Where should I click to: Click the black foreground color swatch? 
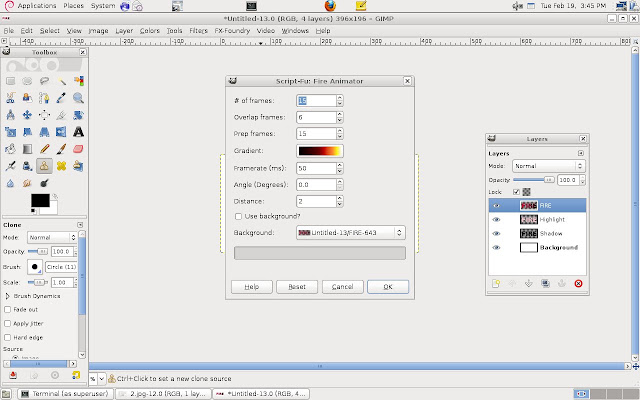(40, 200)
